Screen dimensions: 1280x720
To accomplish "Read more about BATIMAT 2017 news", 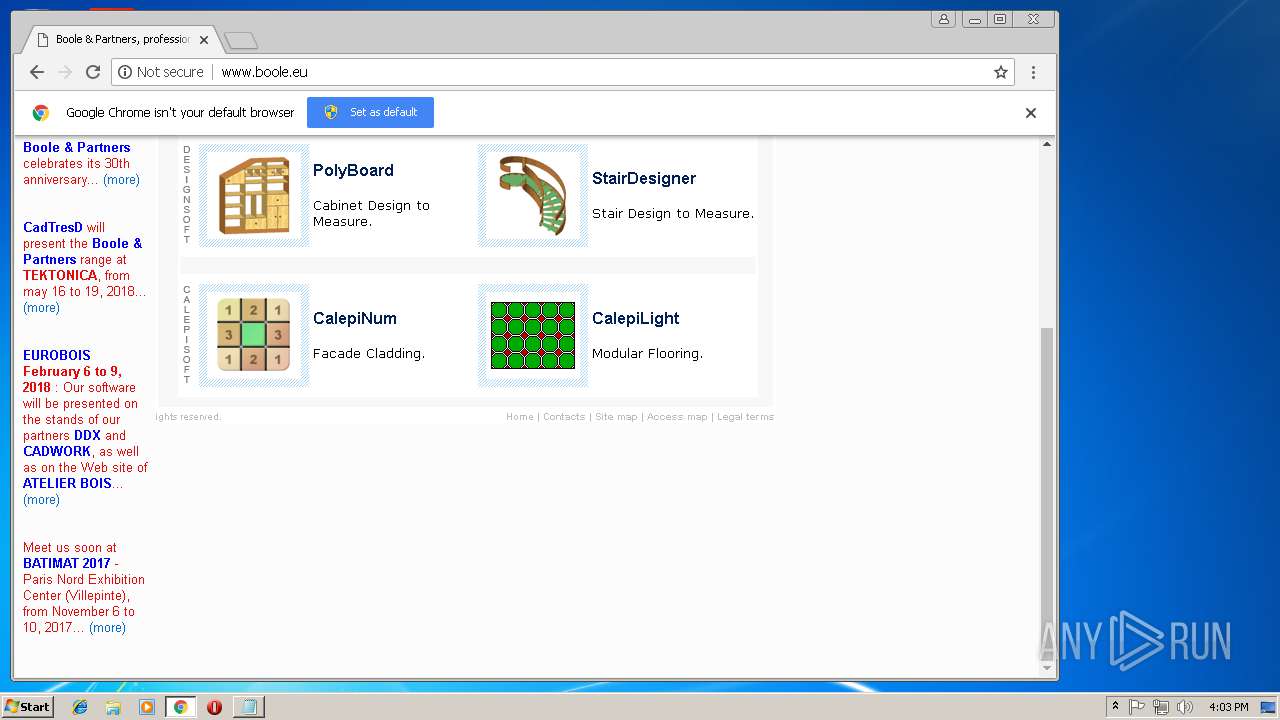I will pyautogui.click(x=107, y=628).
